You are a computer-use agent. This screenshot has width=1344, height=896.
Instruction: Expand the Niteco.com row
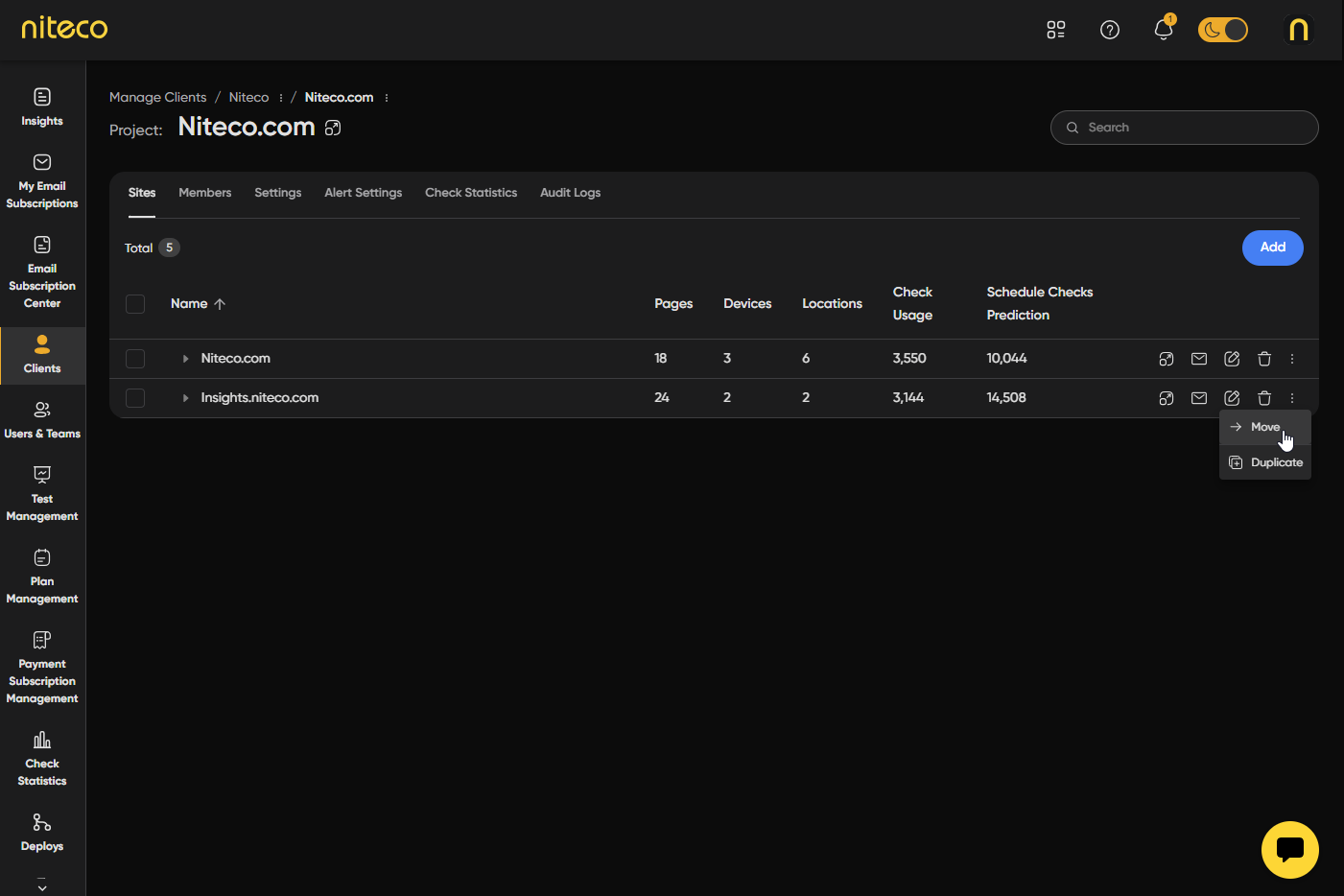coord(185,359)
